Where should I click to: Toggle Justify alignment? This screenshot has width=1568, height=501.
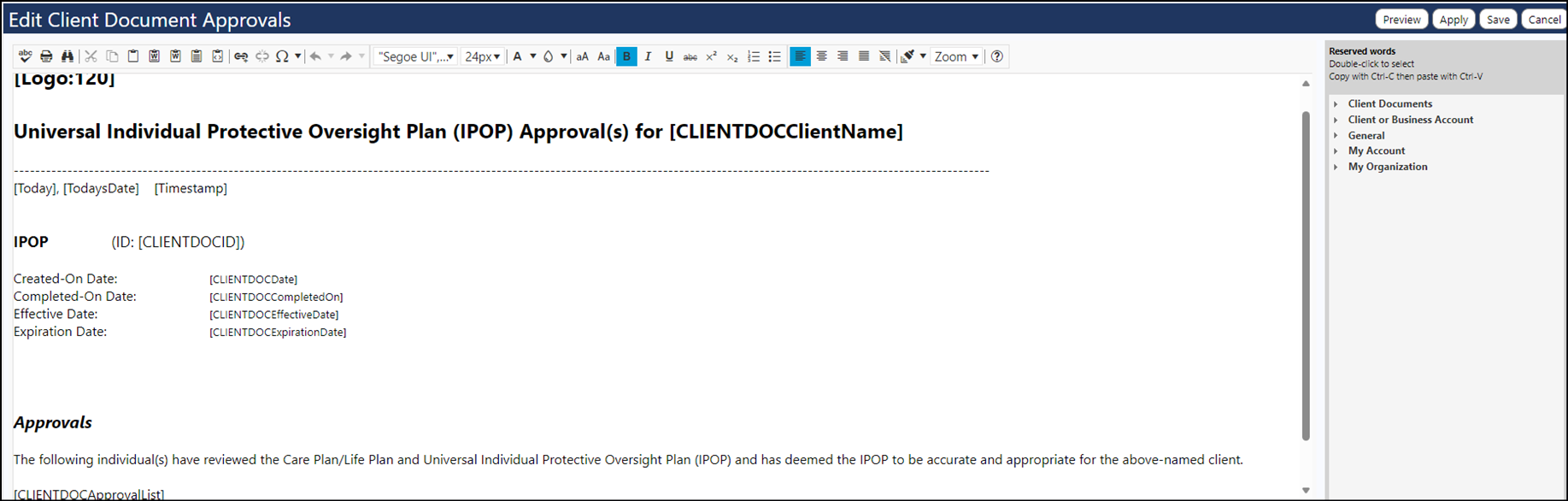(x=864, y=56)
